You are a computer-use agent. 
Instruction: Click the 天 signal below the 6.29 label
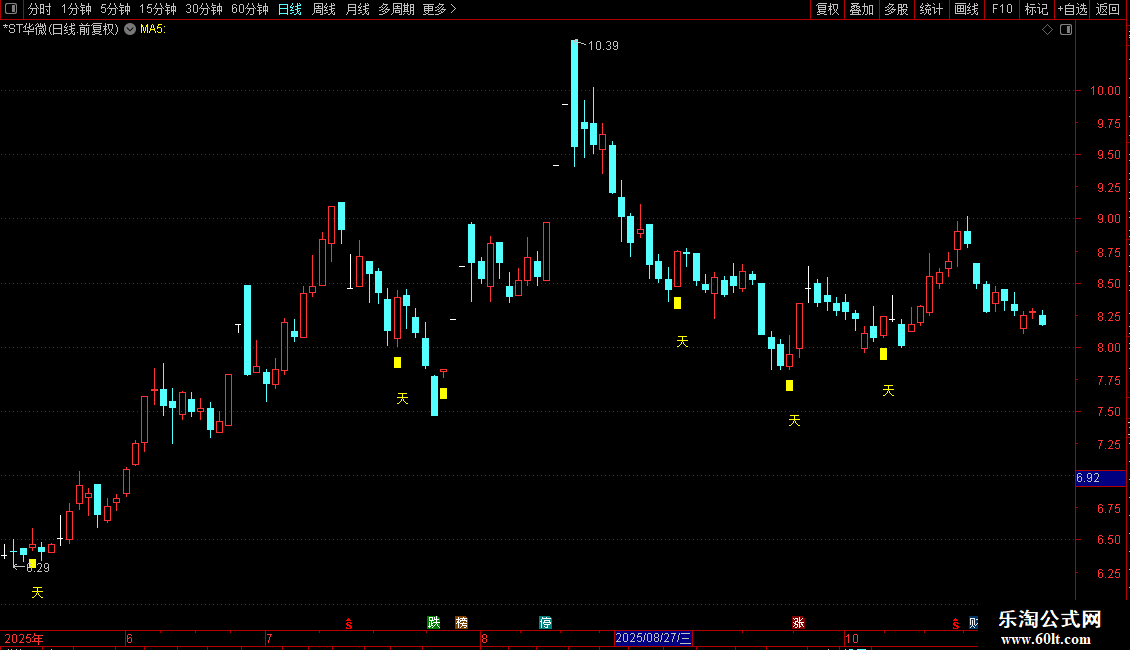37,592
